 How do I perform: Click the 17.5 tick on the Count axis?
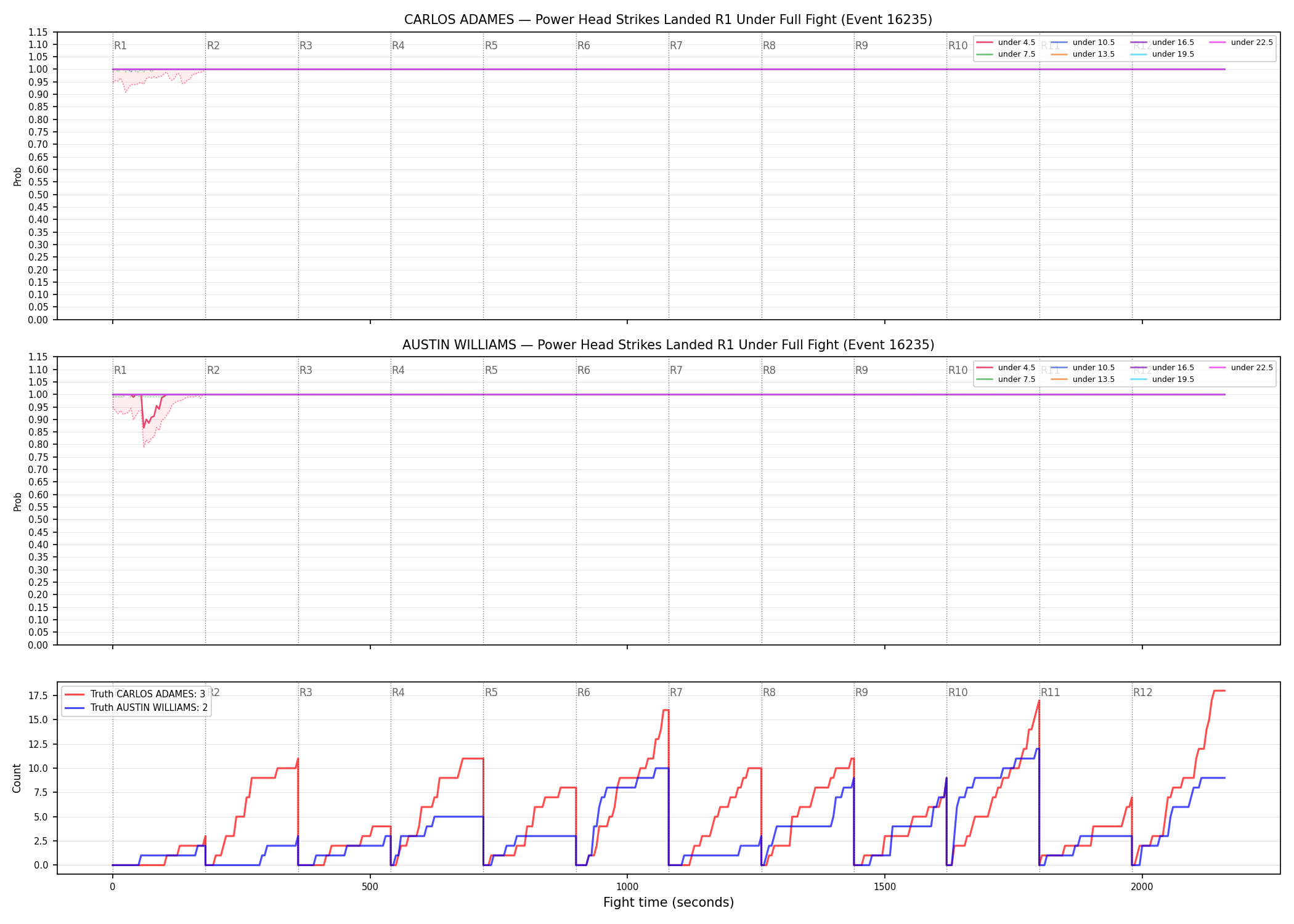39,696
